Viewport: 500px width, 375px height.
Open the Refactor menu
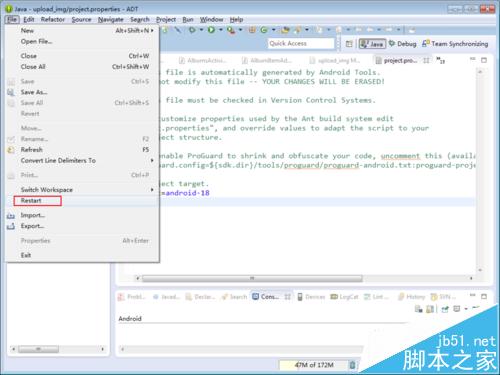pyautogui.click(x=53, y=19)
